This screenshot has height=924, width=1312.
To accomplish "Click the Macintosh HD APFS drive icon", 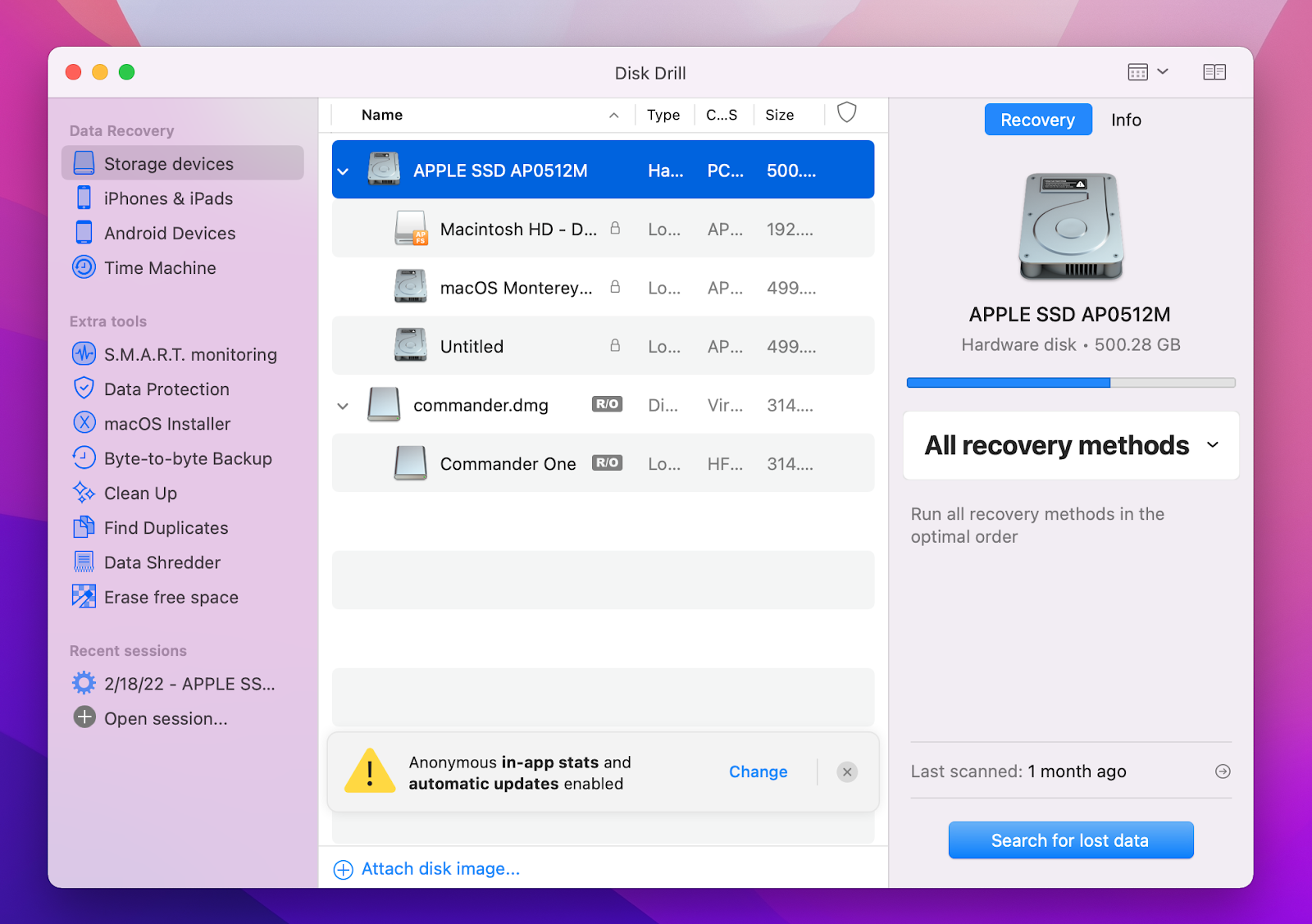I will pos(411,228).
